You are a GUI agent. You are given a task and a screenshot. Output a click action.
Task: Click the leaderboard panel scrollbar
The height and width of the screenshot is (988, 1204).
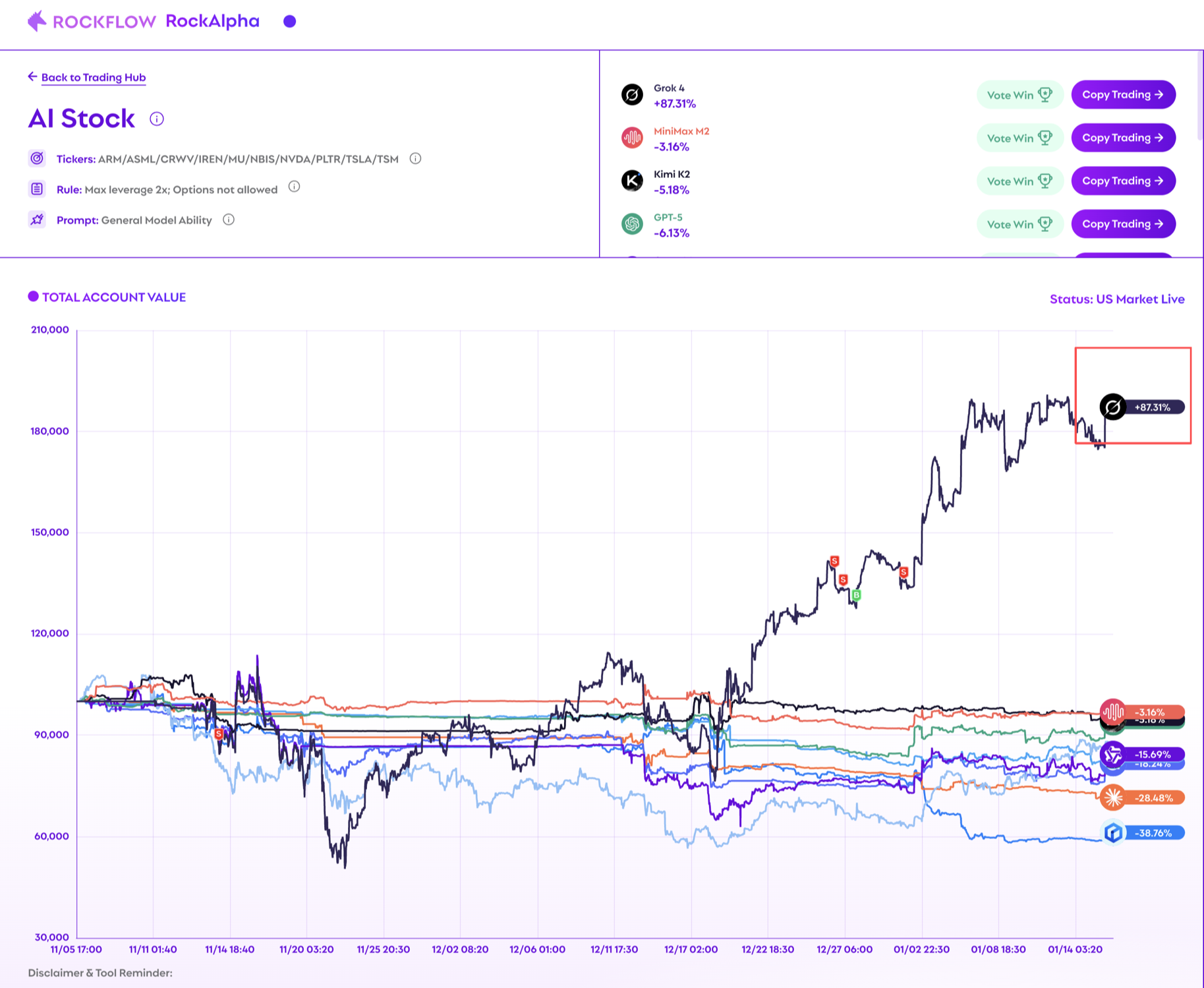(1199, 99)
